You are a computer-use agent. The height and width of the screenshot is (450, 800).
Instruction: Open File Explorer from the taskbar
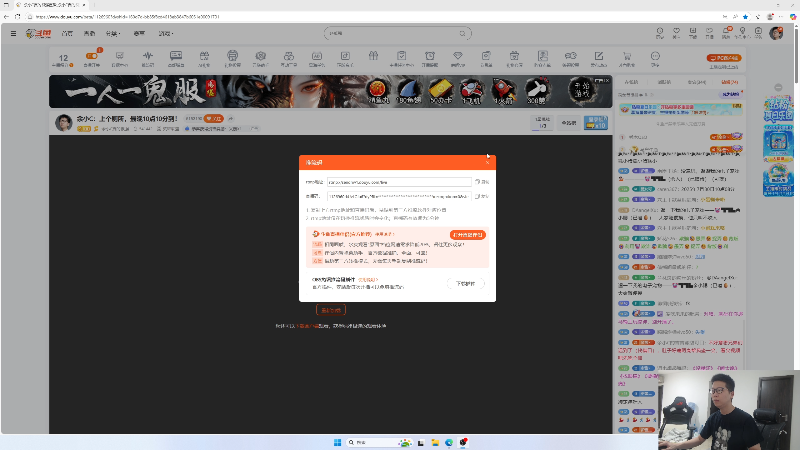tap(435, 442)
